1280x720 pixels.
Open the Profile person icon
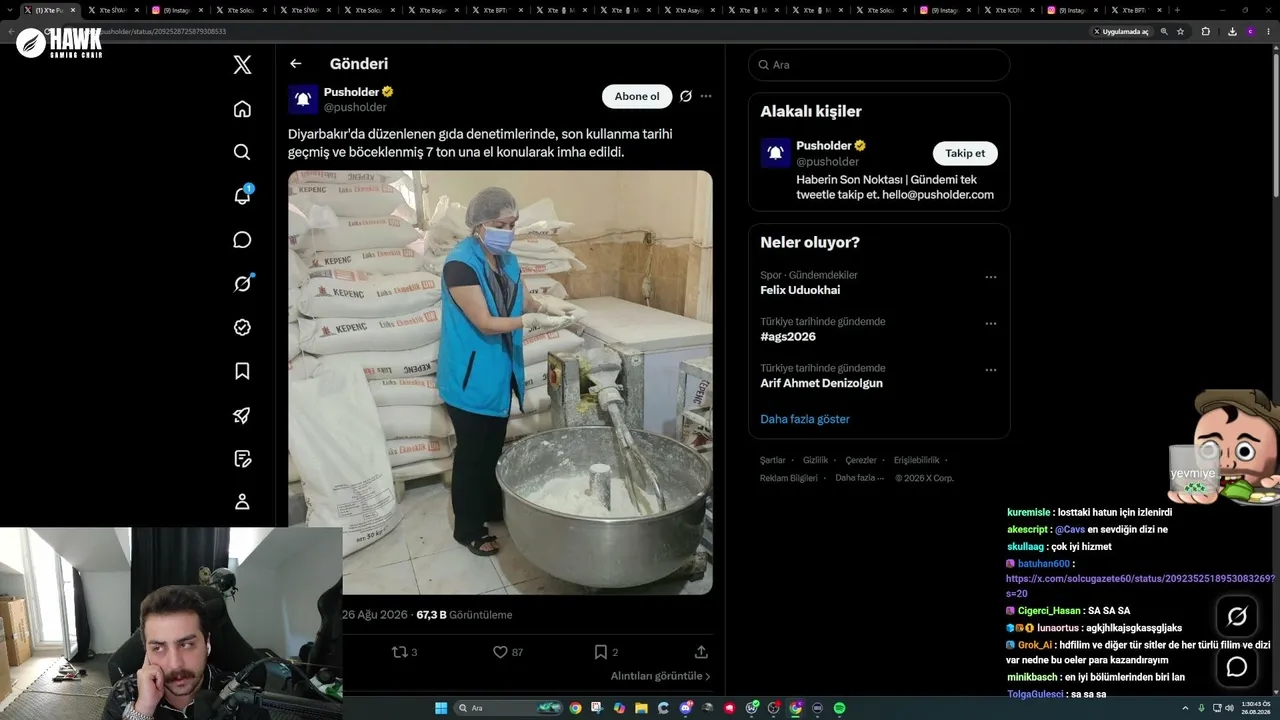(242, 502)
